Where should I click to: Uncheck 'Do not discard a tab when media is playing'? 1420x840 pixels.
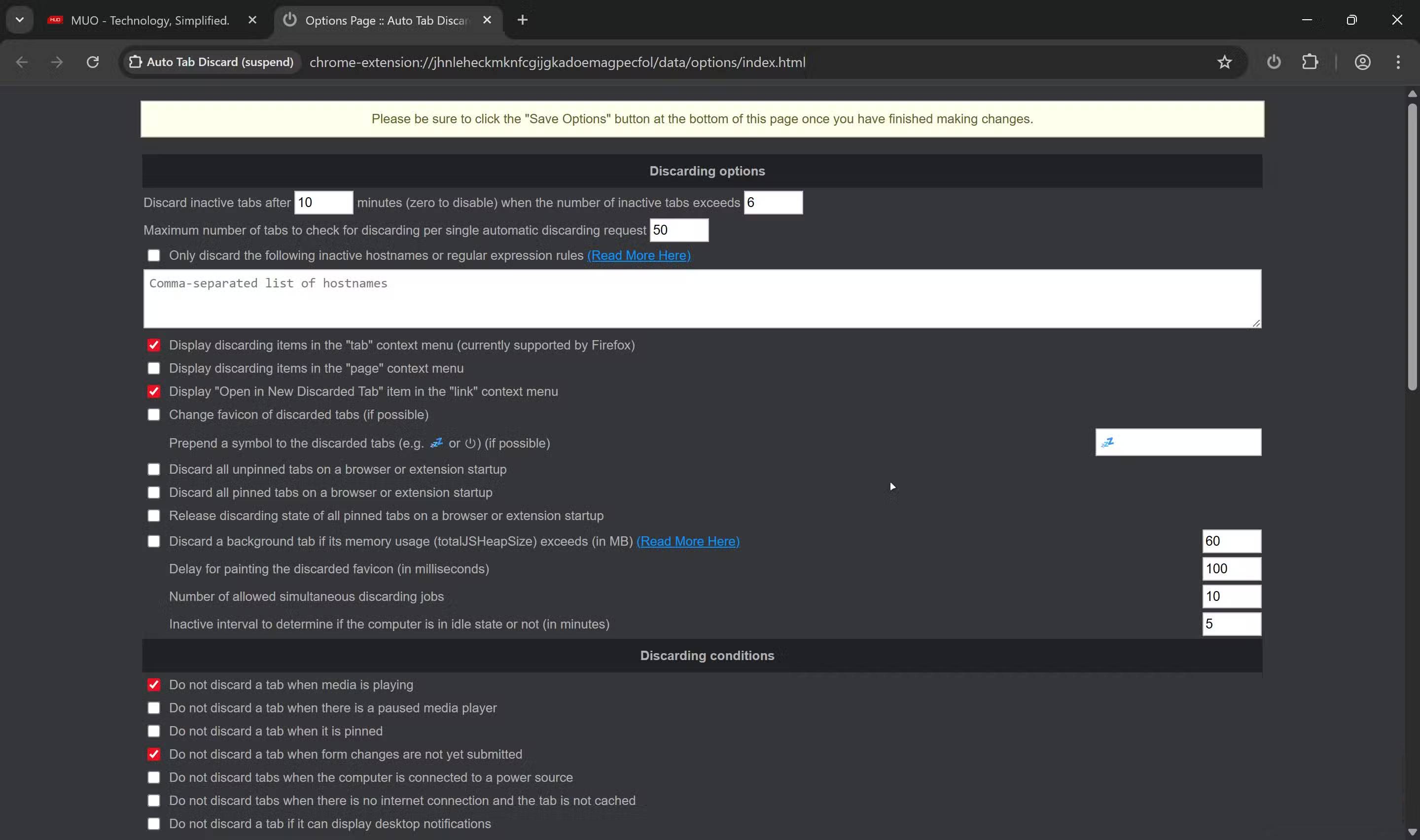click(x=153, y=685)
